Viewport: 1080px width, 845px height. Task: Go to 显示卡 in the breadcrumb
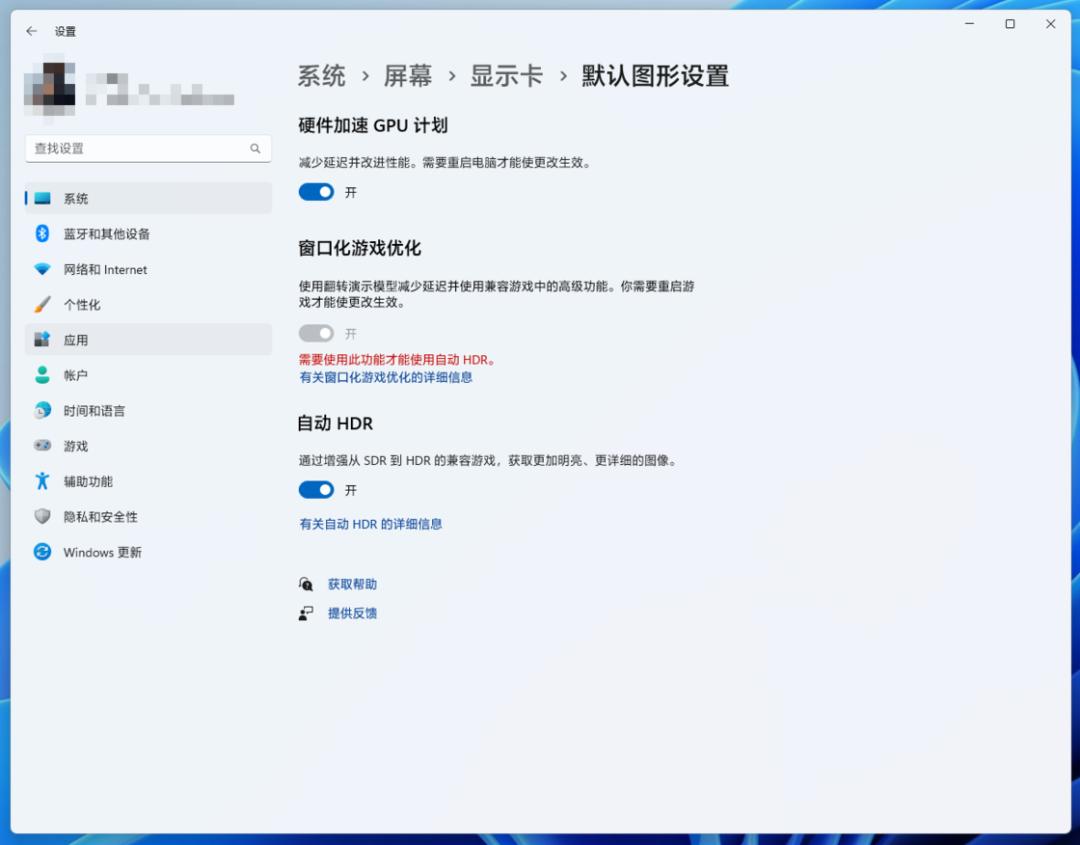506,76
